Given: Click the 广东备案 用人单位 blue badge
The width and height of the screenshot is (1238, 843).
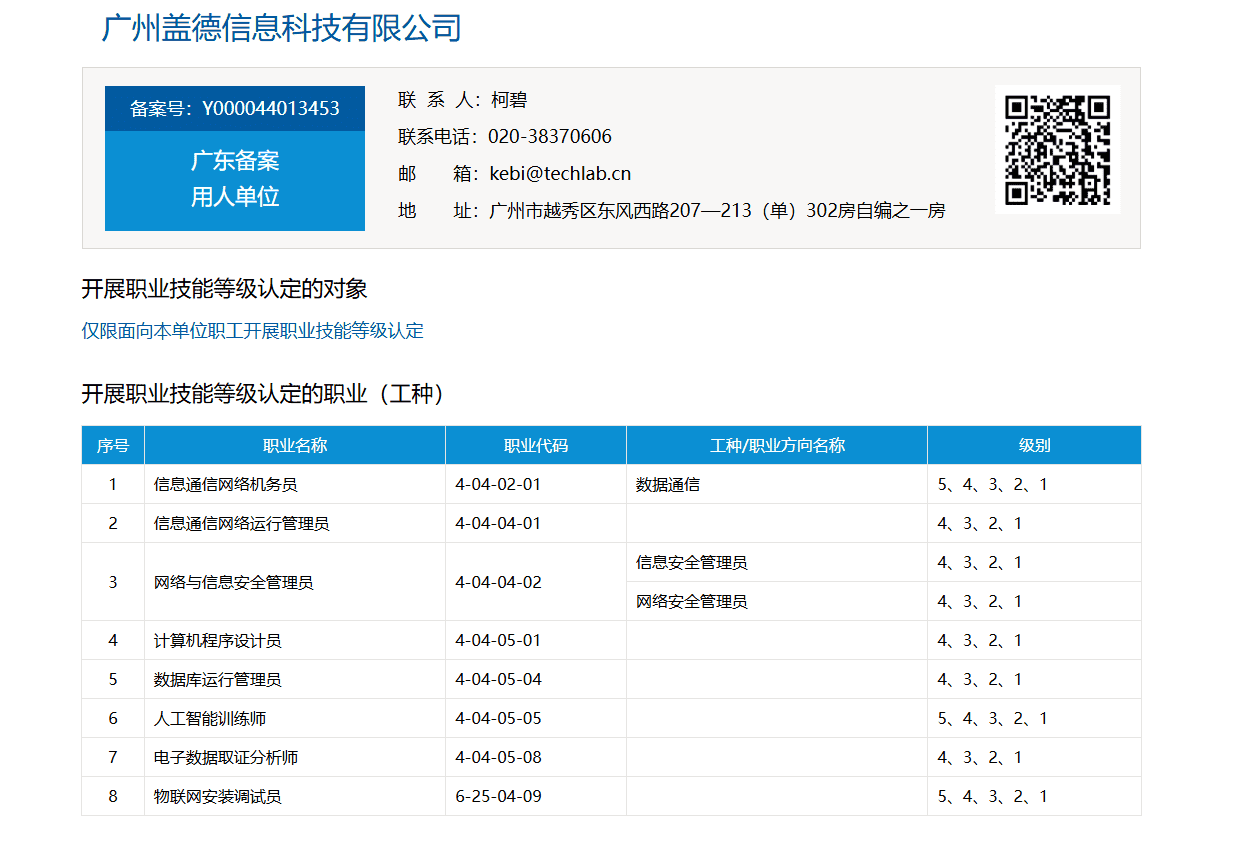Looking at the screenshot, I should (x=235, y=180).
